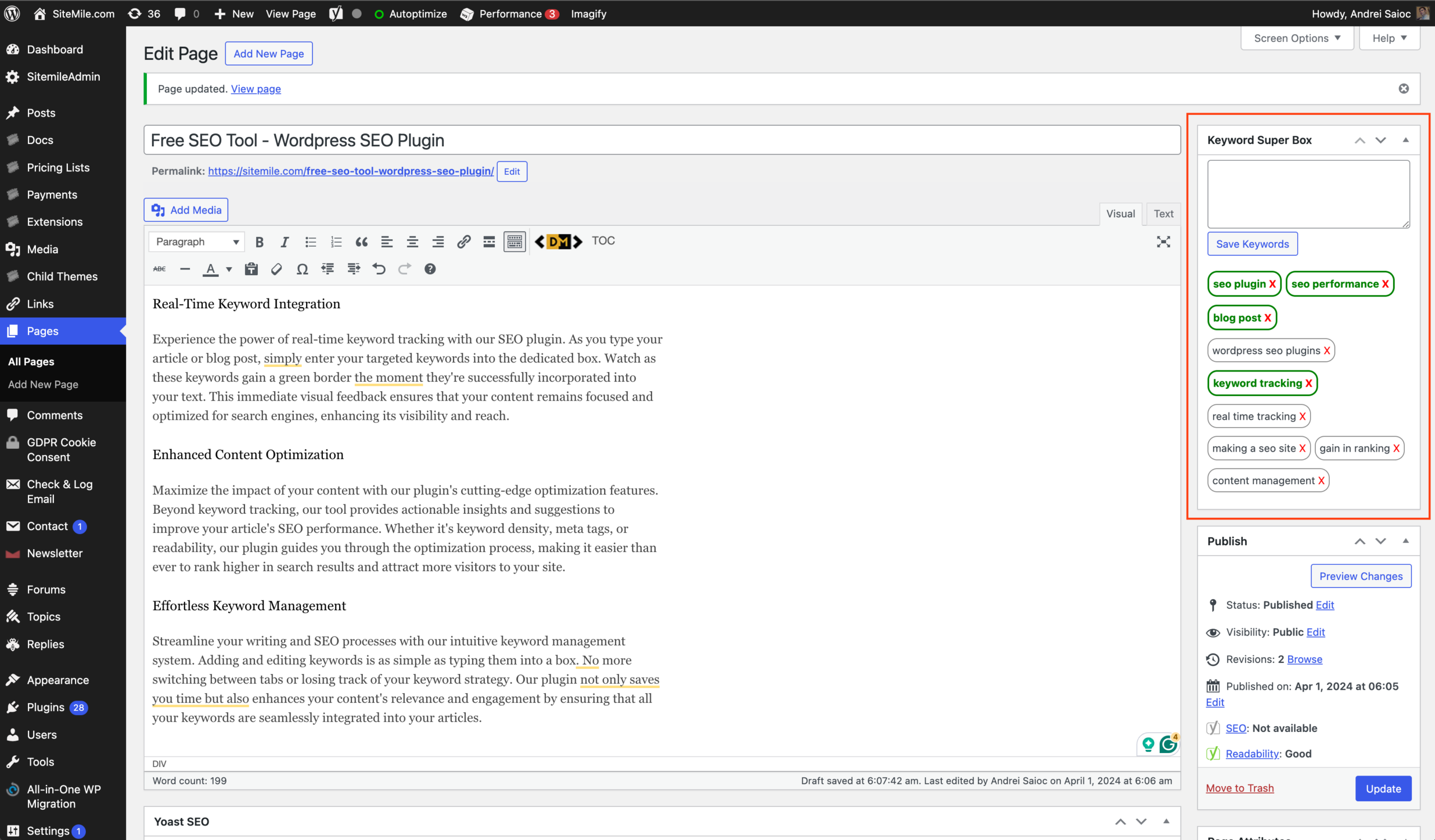Switch to the Text editor tab
The height and width of the screenshot is (840, 1435).
[x=1163, y=214]
